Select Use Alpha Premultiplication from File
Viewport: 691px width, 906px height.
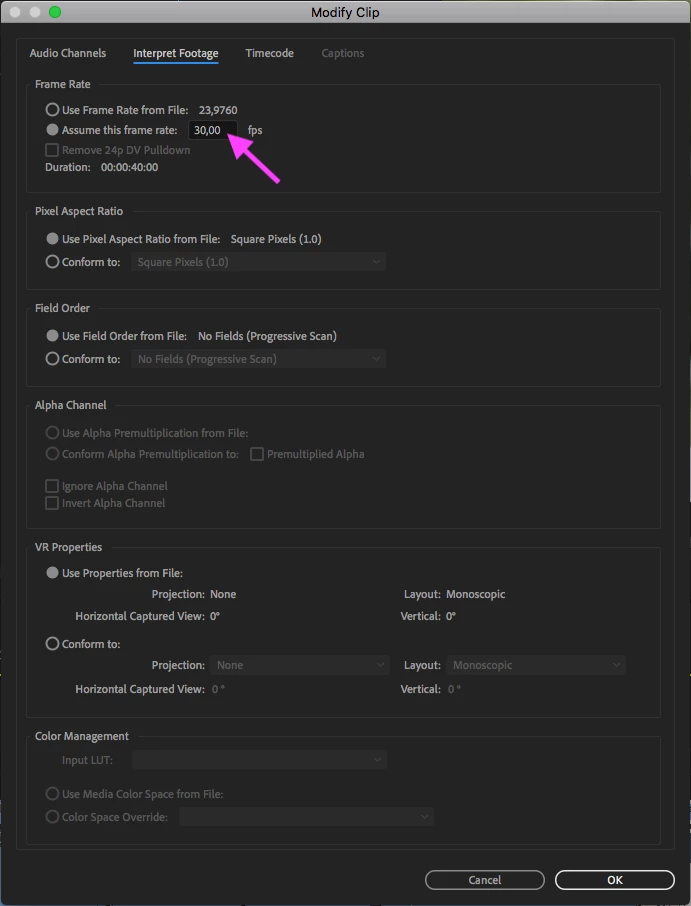pos(52,433)
